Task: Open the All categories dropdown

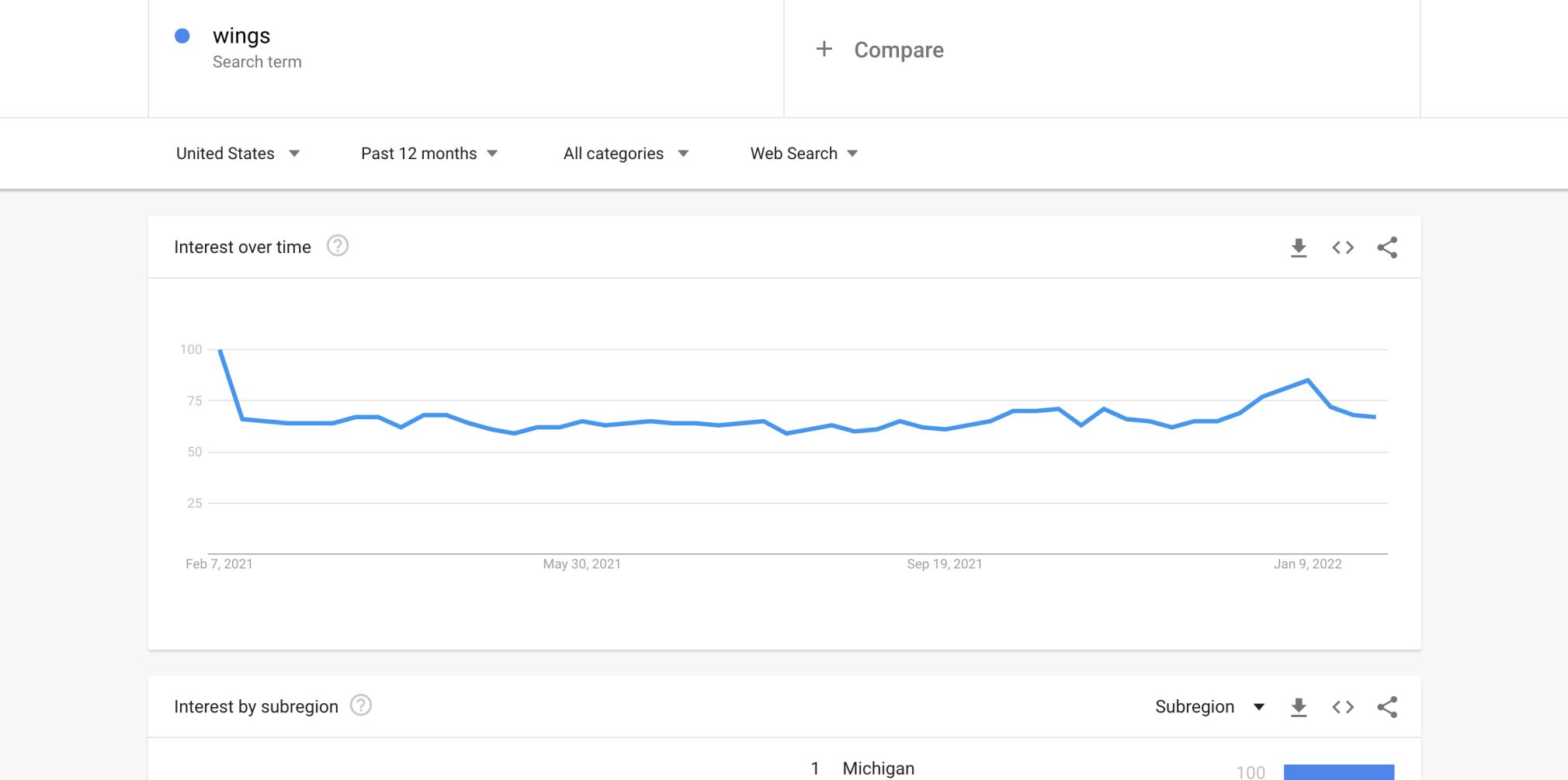Action: coord(626,154)
